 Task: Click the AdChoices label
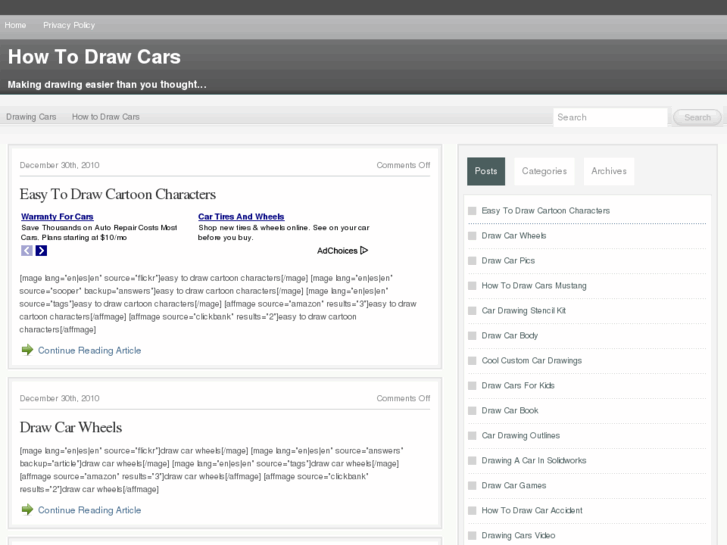tap(337, 250)
